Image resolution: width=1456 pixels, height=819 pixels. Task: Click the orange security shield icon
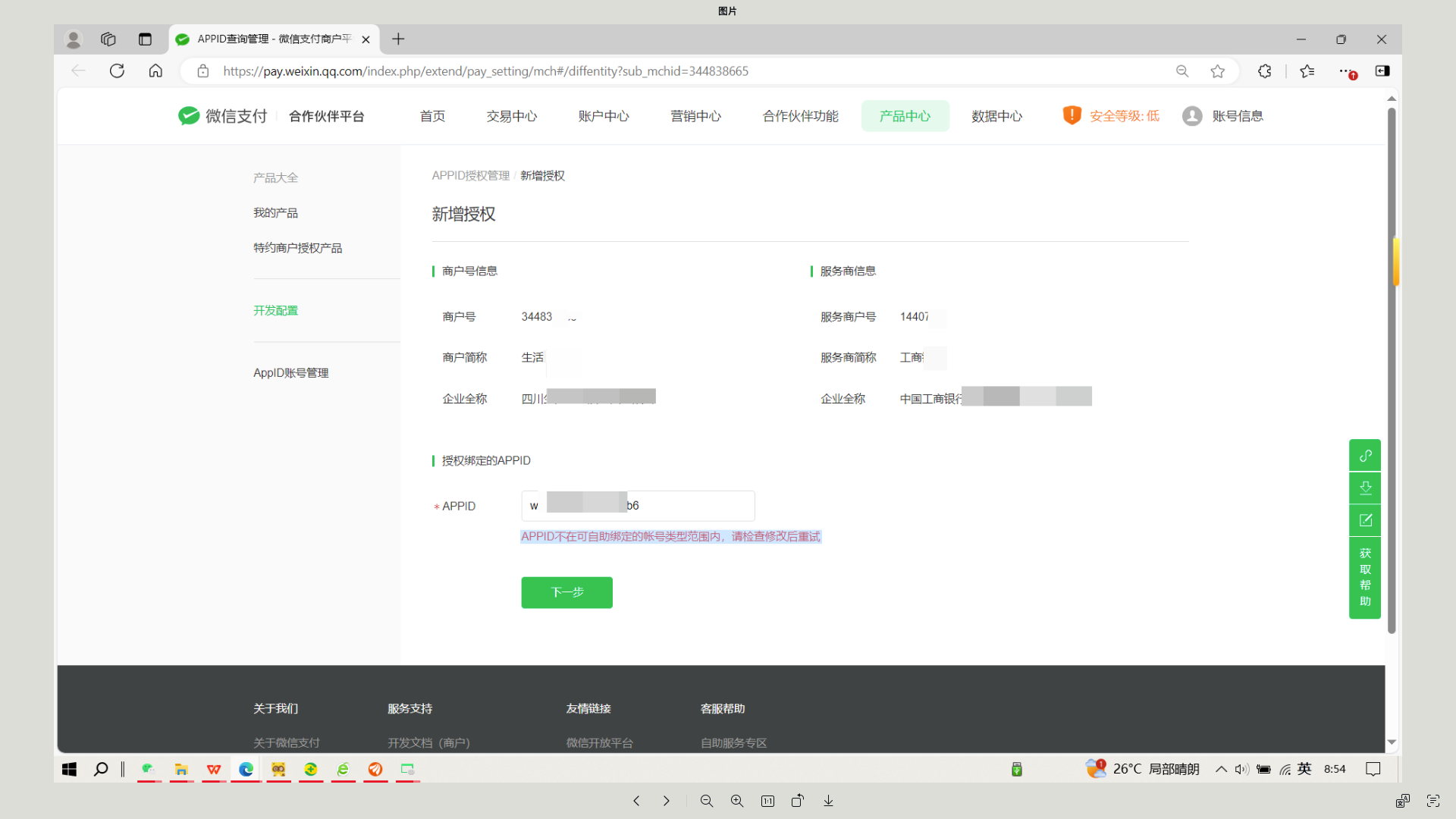coord(1072,115)
